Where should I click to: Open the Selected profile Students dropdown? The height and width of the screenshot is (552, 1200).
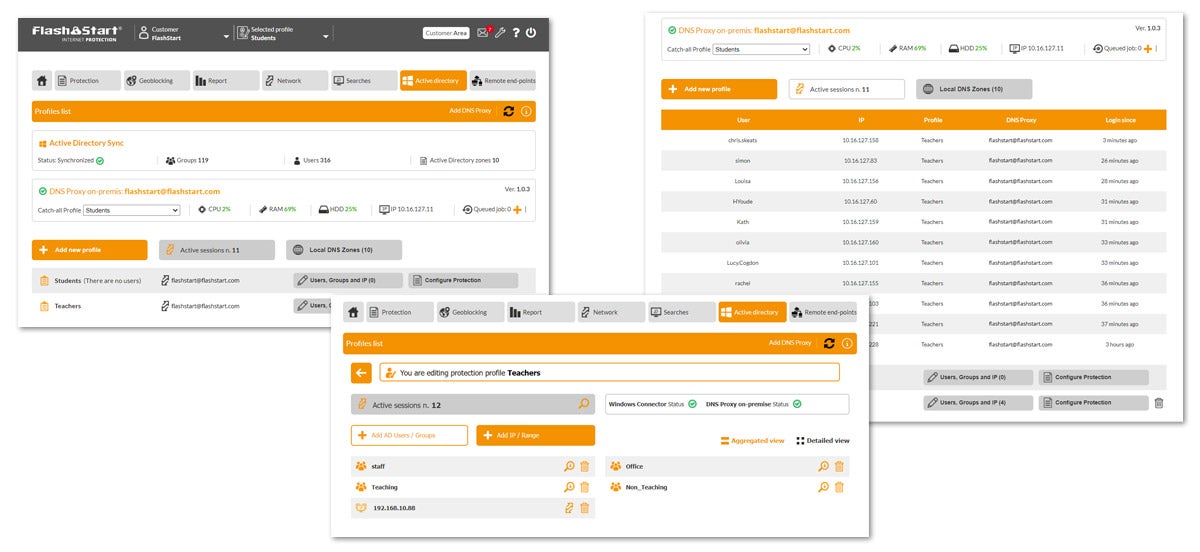[326, 37]
